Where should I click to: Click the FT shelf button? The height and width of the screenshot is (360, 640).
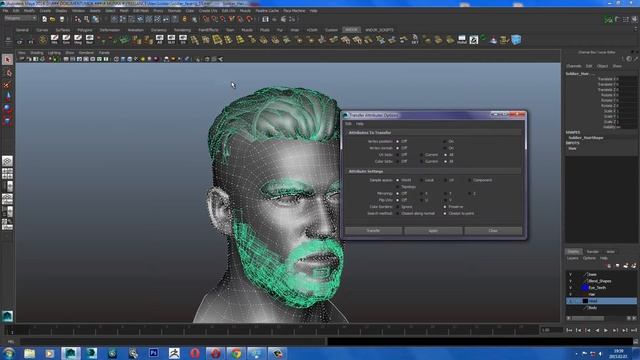click(31, 40)
